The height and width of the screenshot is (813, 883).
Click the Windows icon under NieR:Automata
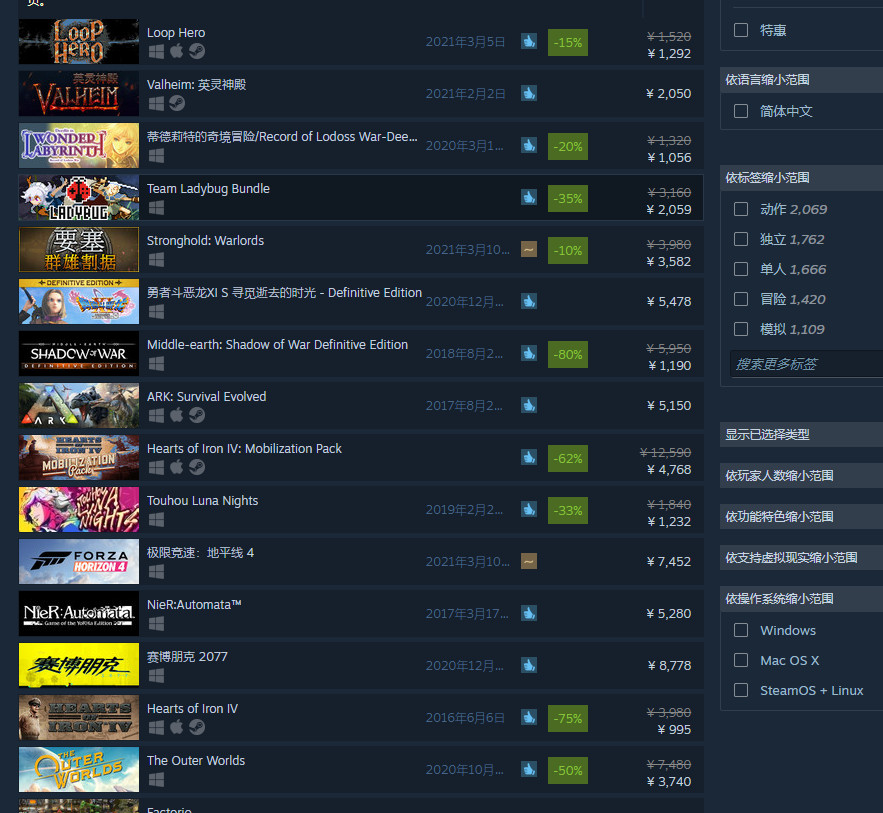[157, 624]
